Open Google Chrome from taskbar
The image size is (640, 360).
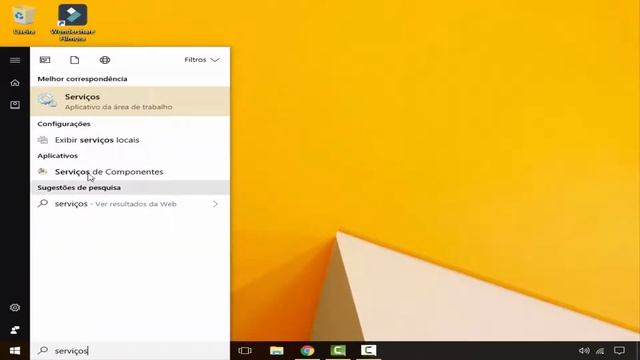(x=307, y=351)
